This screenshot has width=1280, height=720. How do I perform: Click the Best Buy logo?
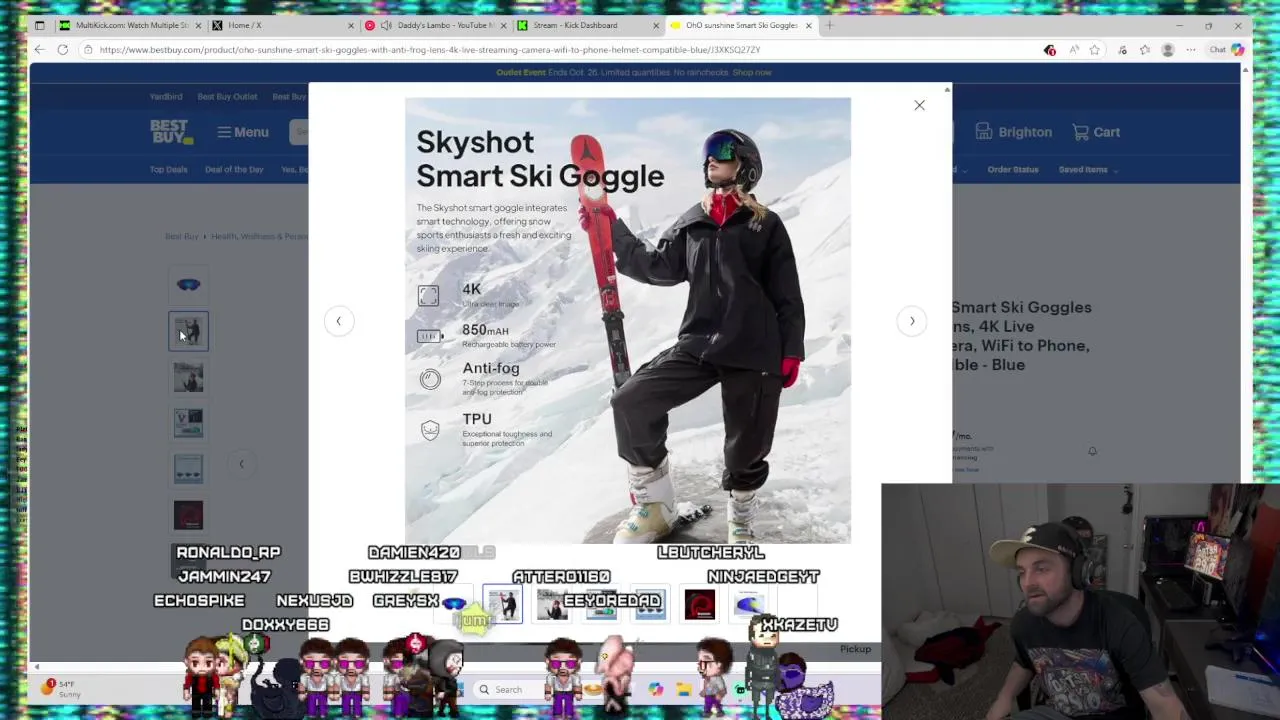[x=171, y=131]
